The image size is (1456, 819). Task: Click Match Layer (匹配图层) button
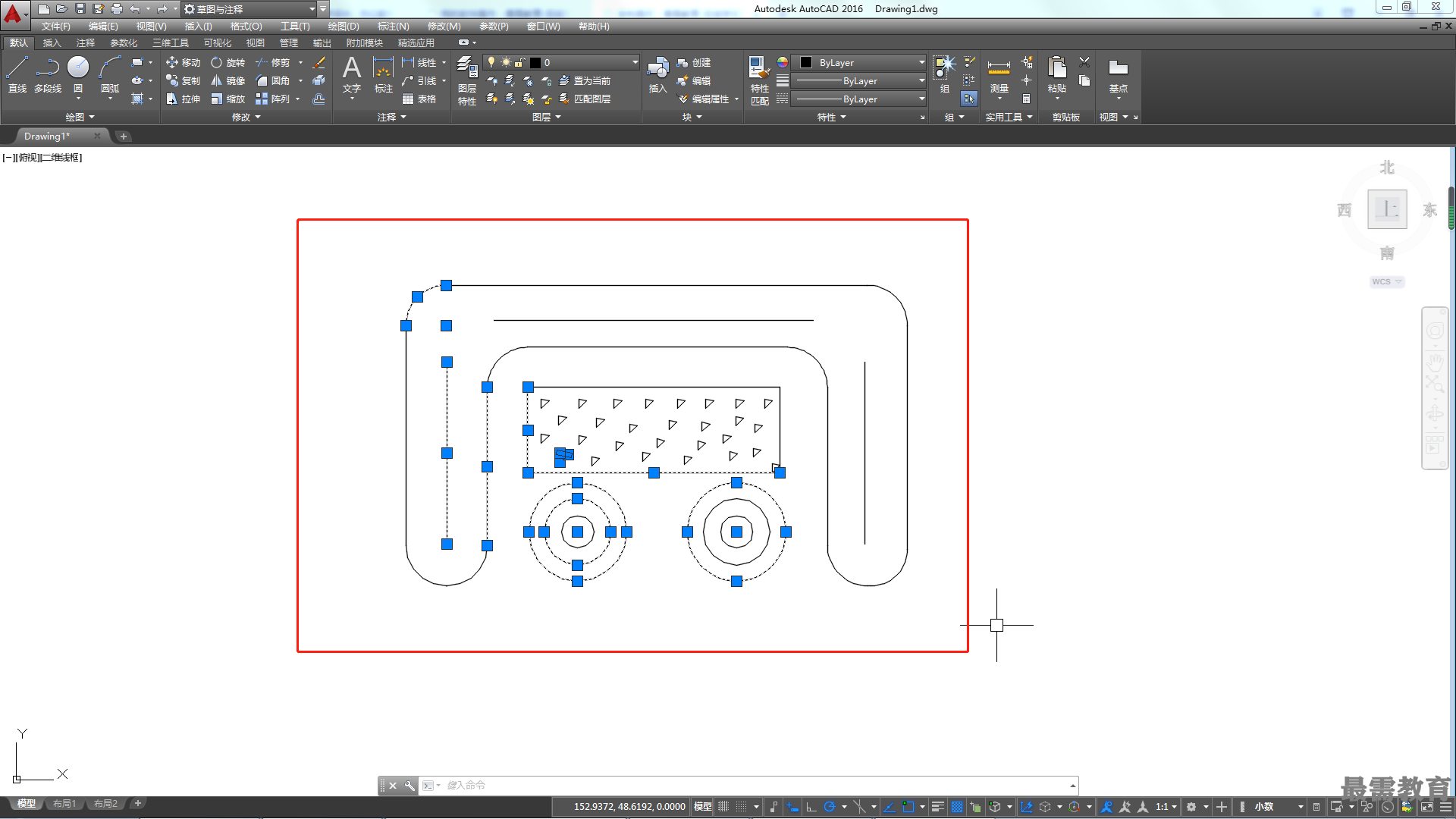(x=585, y=99)
